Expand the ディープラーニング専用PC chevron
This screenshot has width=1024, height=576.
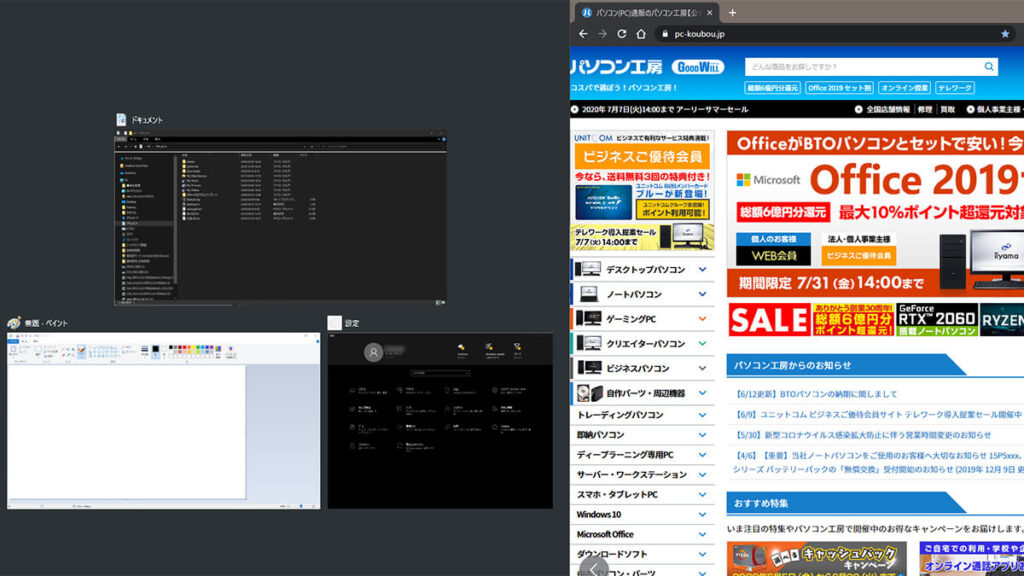click(x=702, y=455)
